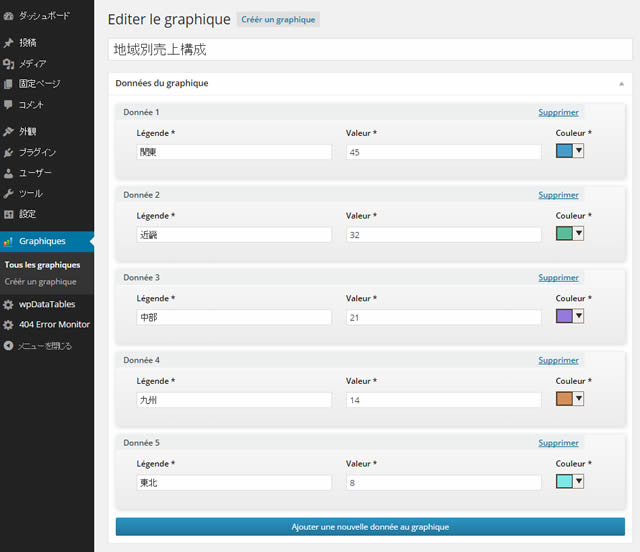Viewport: 640px width, 552px height.
Task: Click the Users (ユーザー) person icon
Action: [8, 173]
